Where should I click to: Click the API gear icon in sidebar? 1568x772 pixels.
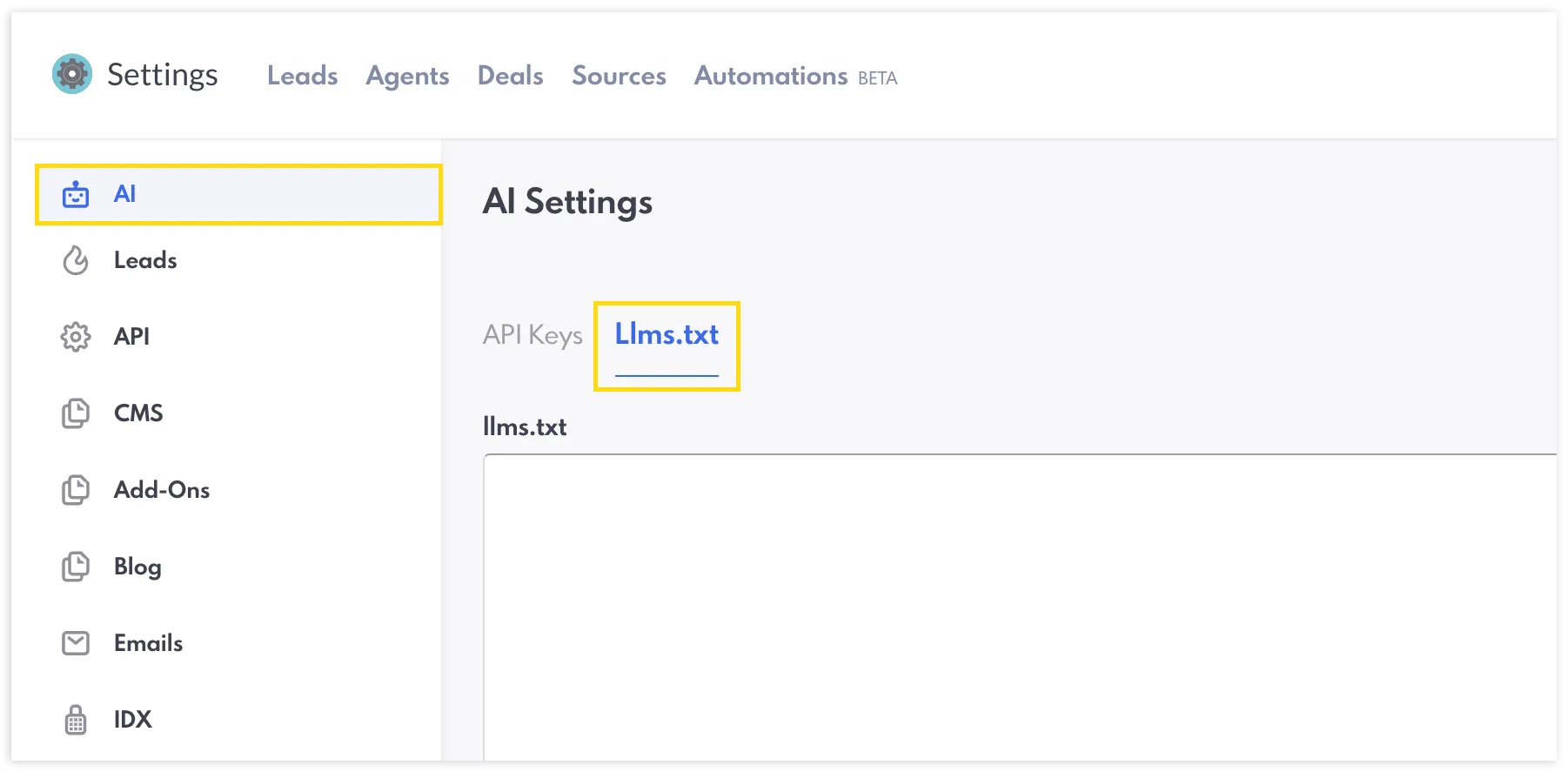point(76,337)
